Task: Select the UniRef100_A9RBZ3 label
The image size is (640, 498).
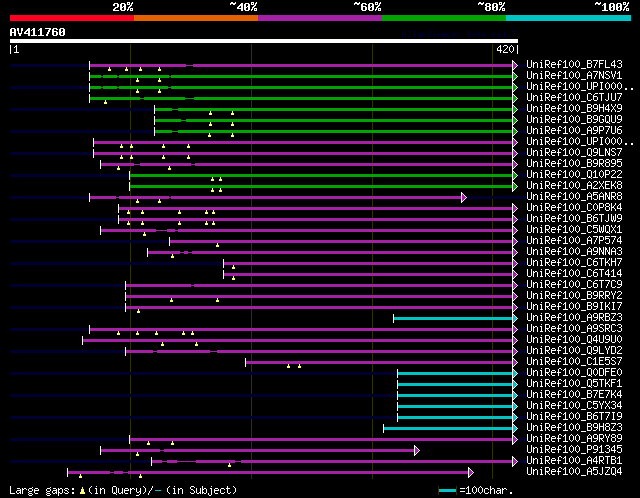Action: (574, 318)
